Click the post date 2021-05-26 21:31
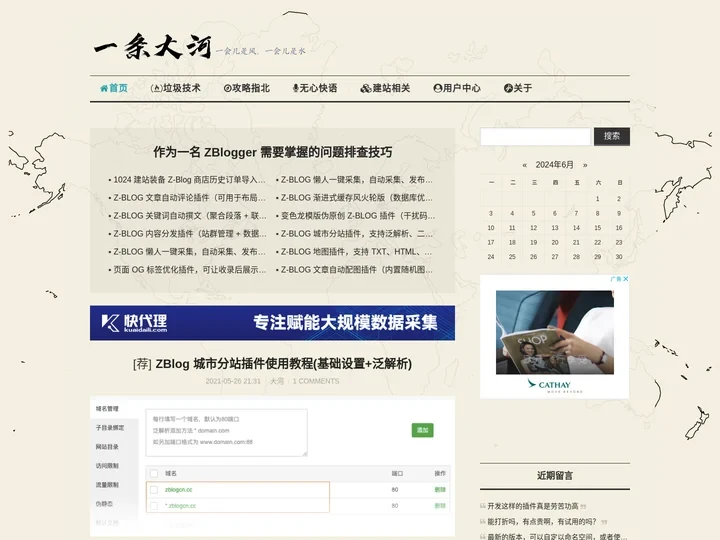The image size is (720, 540). click(233, 381)
